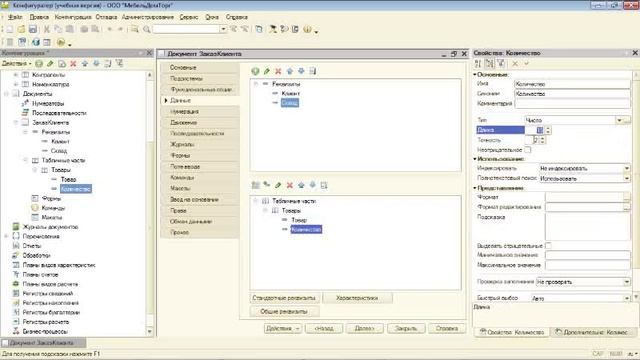Click the Общие реквизиты button
The width and height of the screenshot is (640, 360).
coord(284,311)
